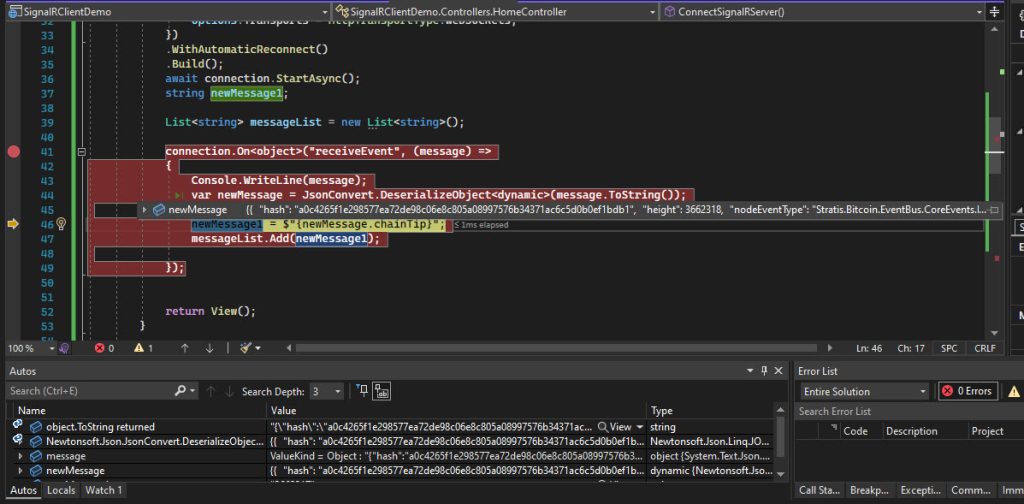Pin the newMessage data tip
Viewport: 1024px width, 504px height.
994,210
